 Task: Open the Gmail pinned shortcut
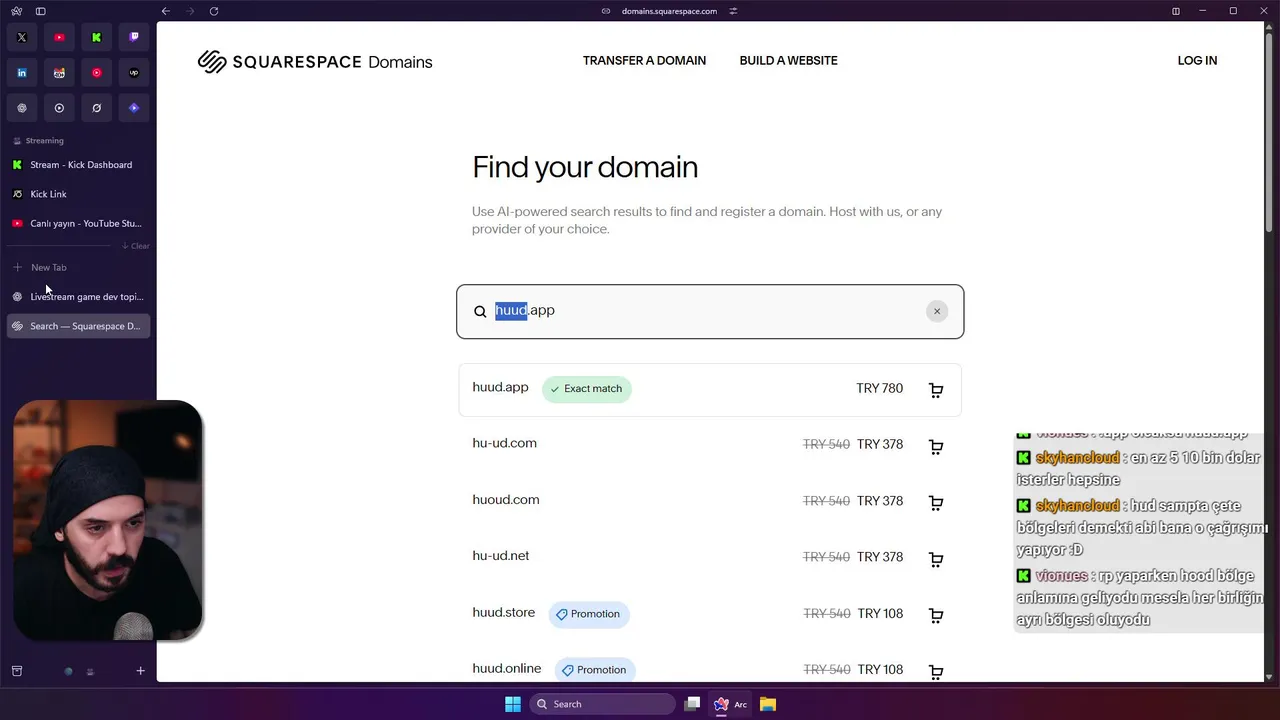59,73
